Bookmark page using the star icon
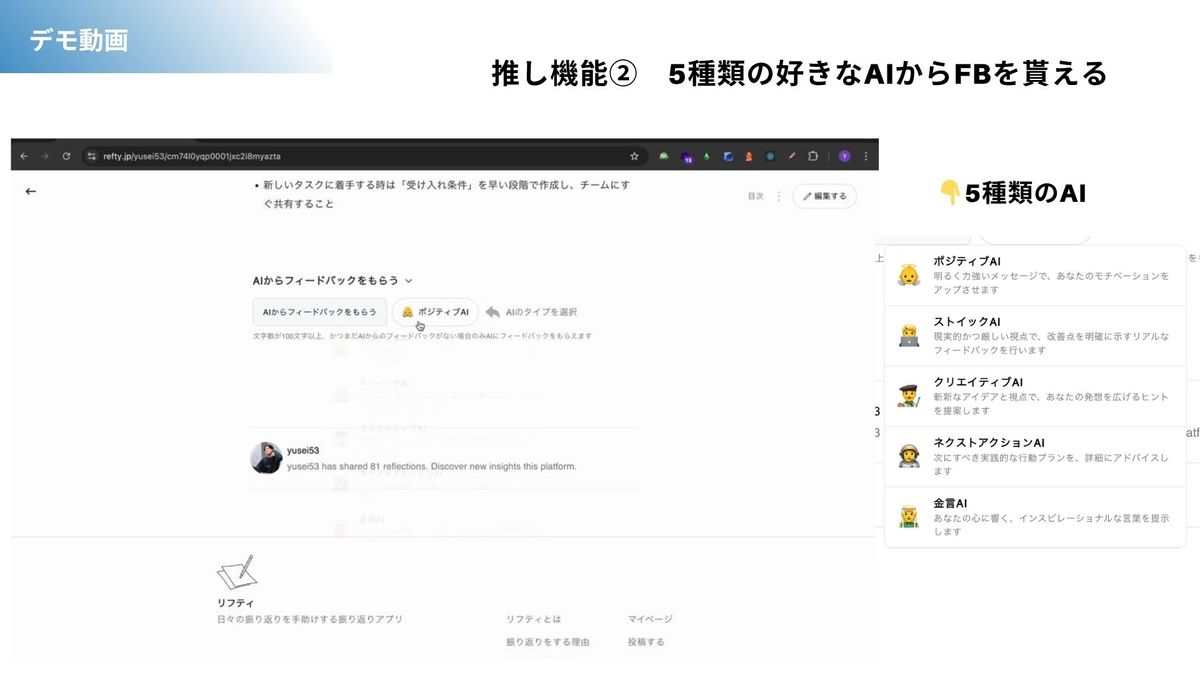1200x675 pixels. pos(634,156)
